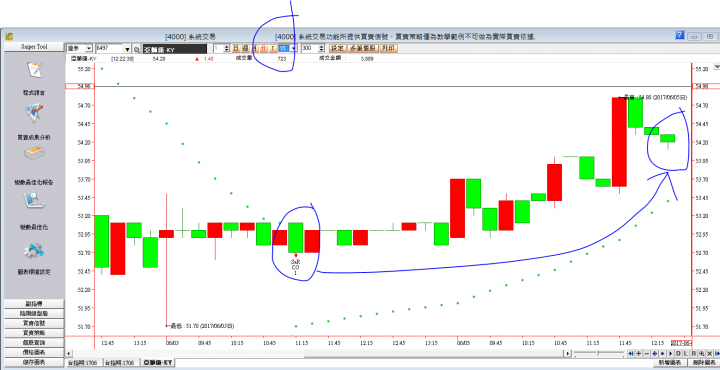The image size is (720, 370).
Task: Click the 列印 print button
Action: [389, 49]
